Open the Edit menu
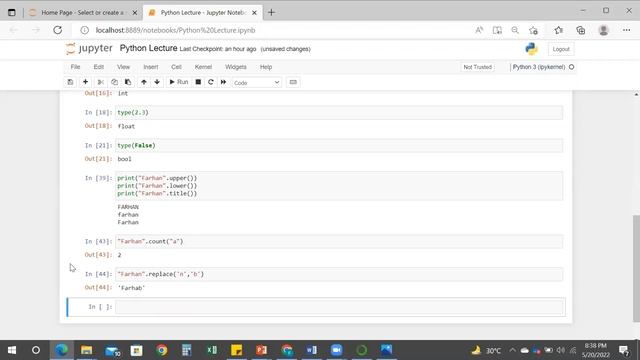The image size is (640, 360). (x=98, y=67)
